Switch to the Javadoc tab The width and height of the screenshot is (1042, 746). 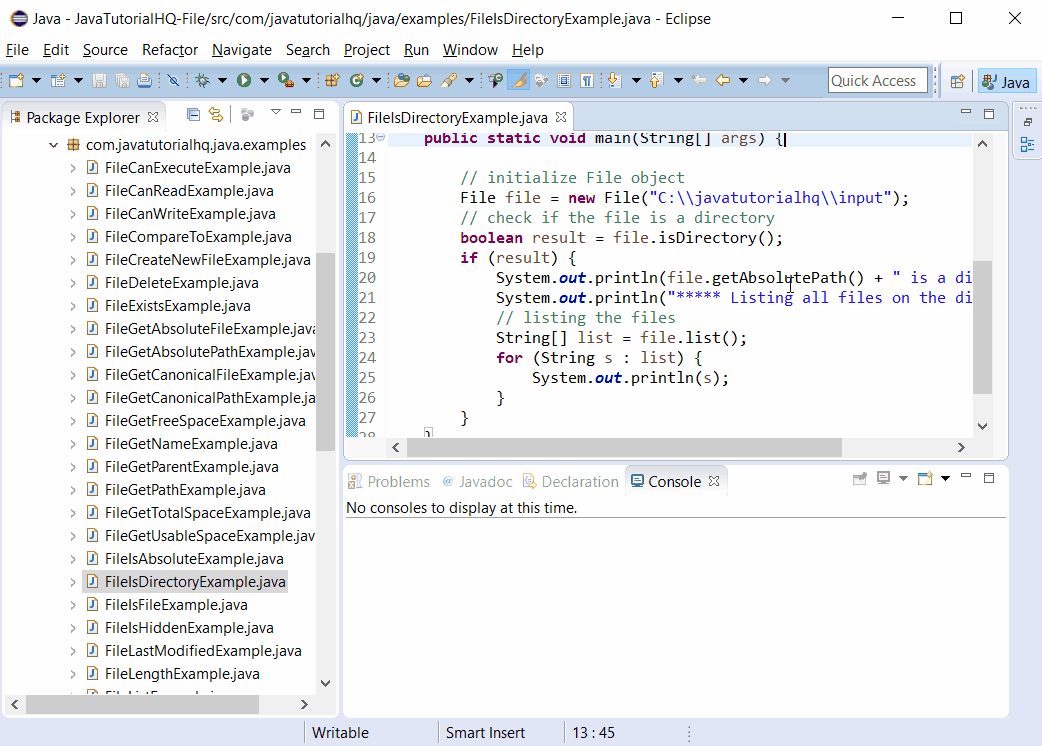tap(478, 482)
